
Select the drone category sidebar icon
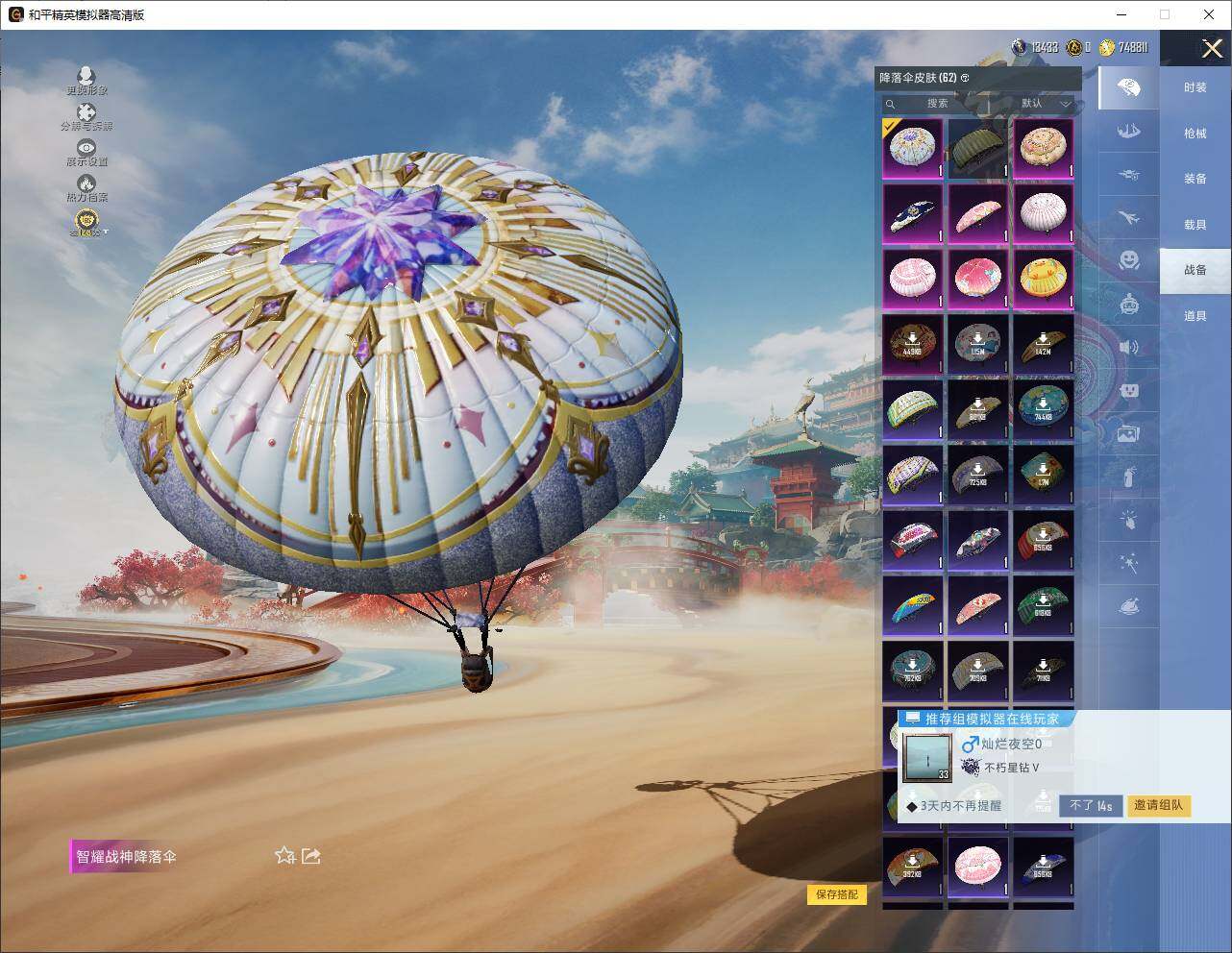coord(1128,174)
